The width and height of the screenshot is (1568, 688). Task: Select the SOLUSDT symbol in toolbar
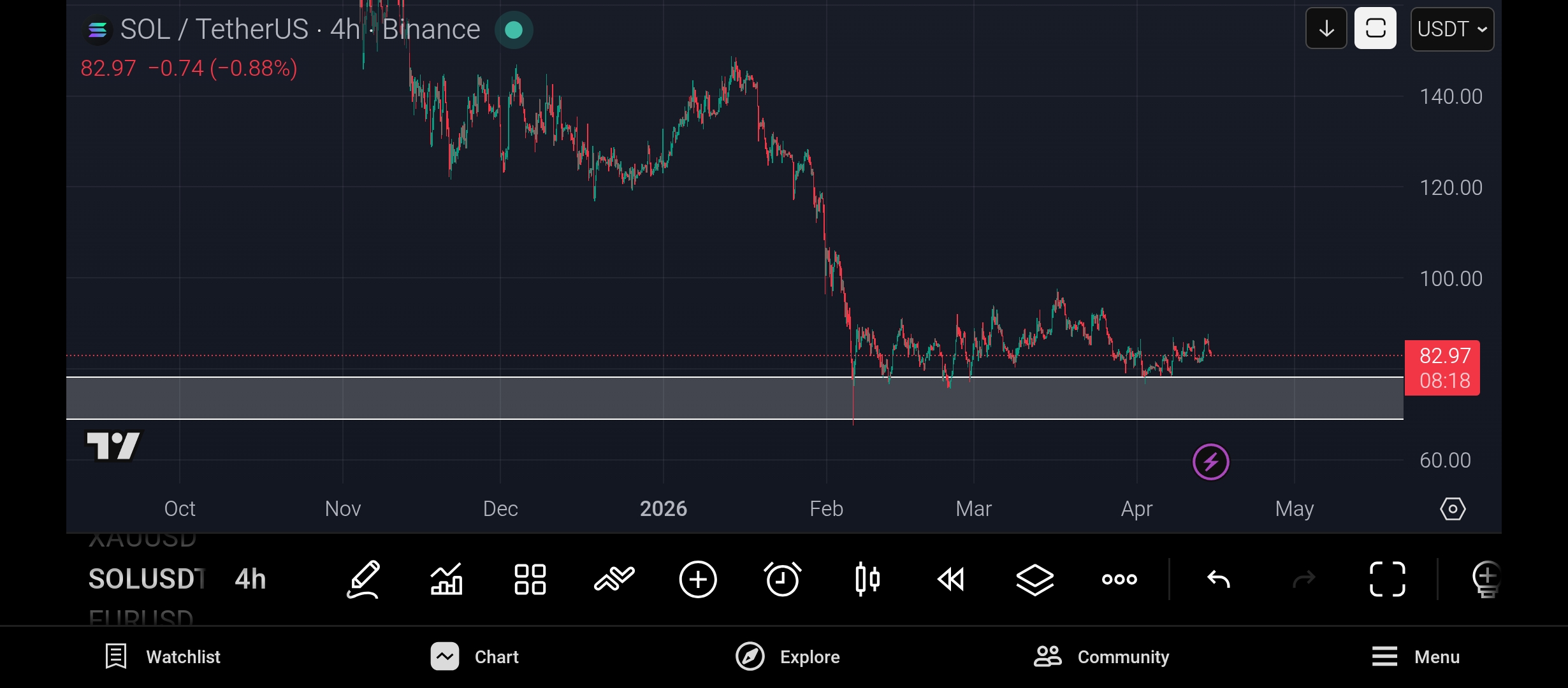[147, 579]
